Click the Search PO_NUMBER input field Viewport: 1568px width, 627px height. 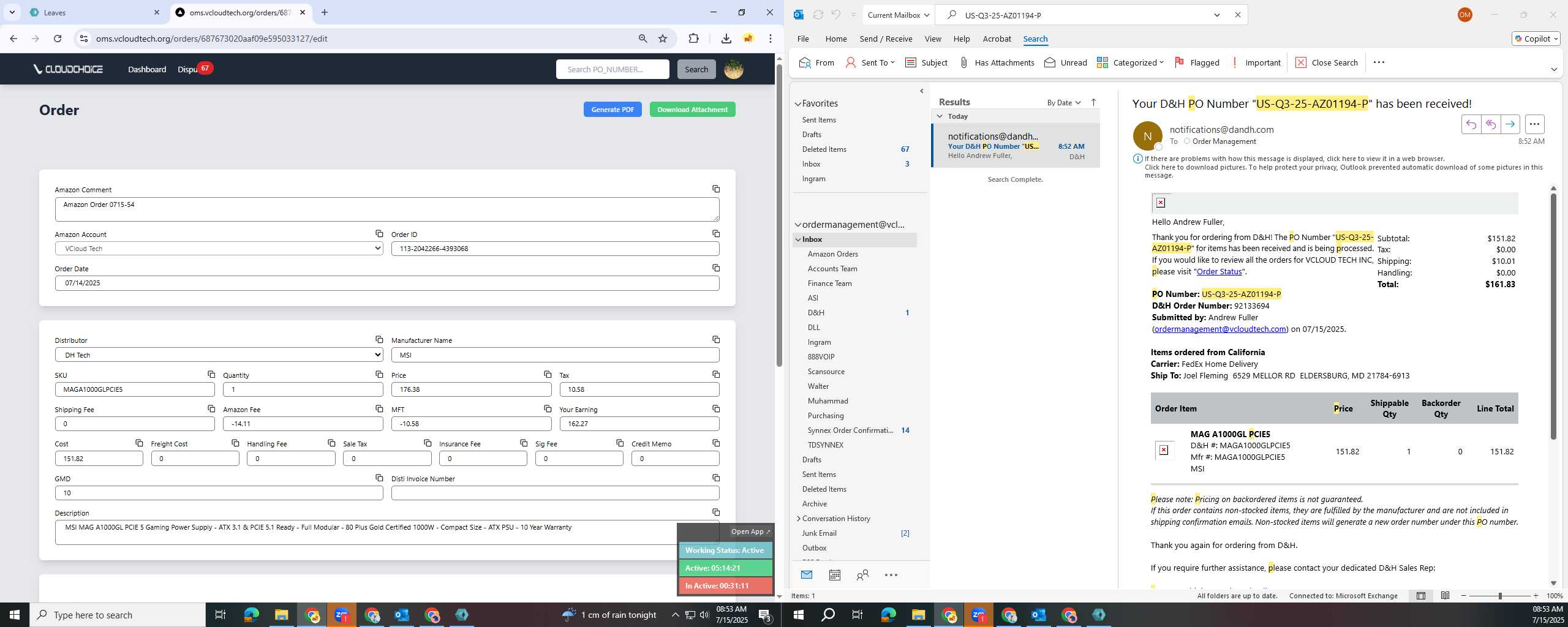coord(612,69)
